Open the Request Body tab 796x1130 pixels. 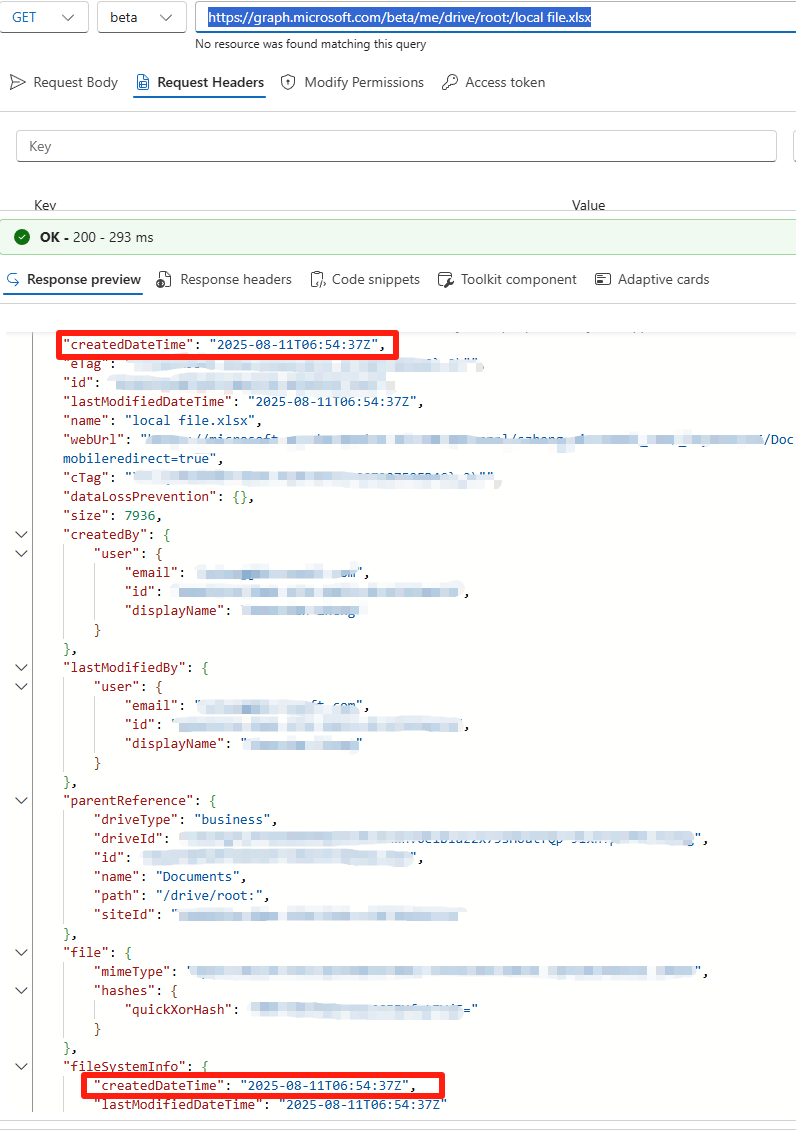[x=63, y=82]
